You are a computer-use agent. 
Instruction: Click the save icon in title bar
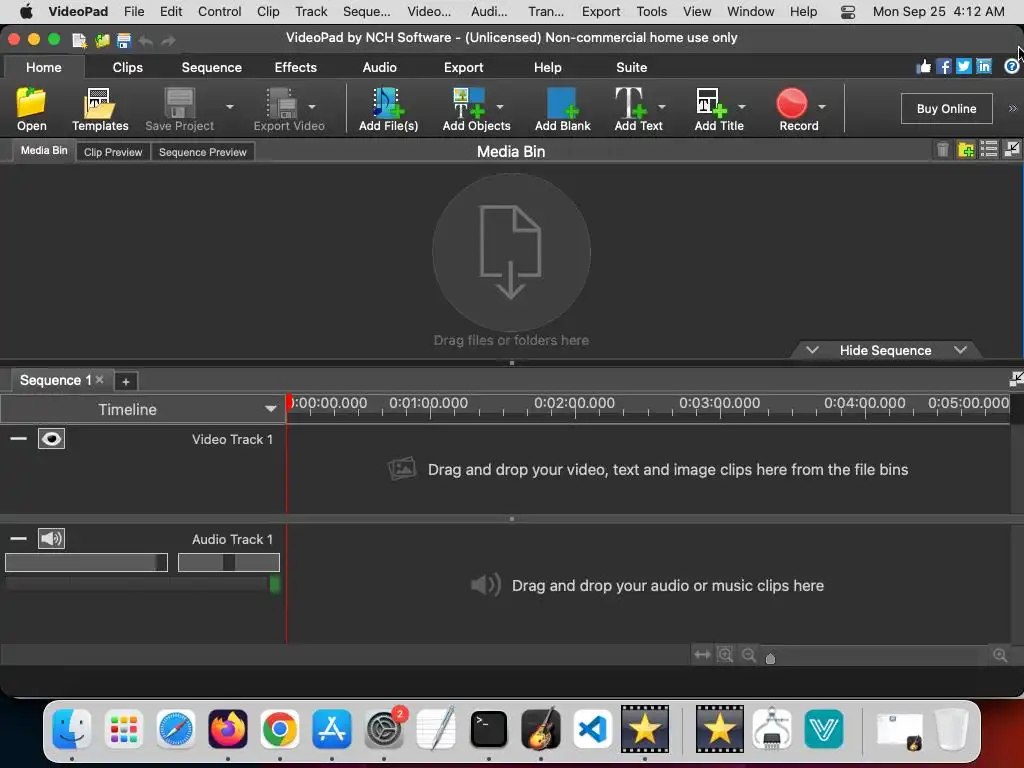click(x=123, y=40)
